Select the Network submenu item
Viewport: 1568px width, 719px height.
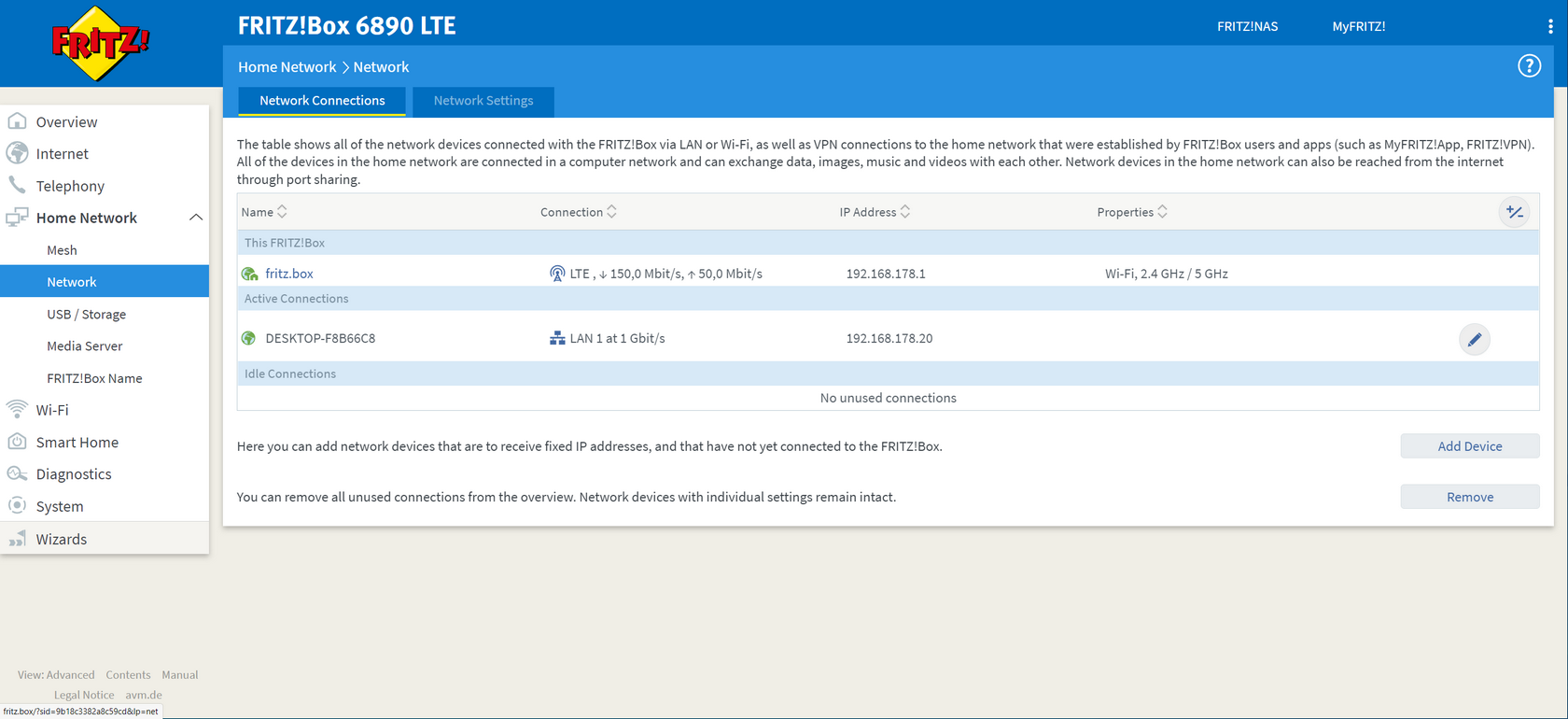(x=105, y=282)
